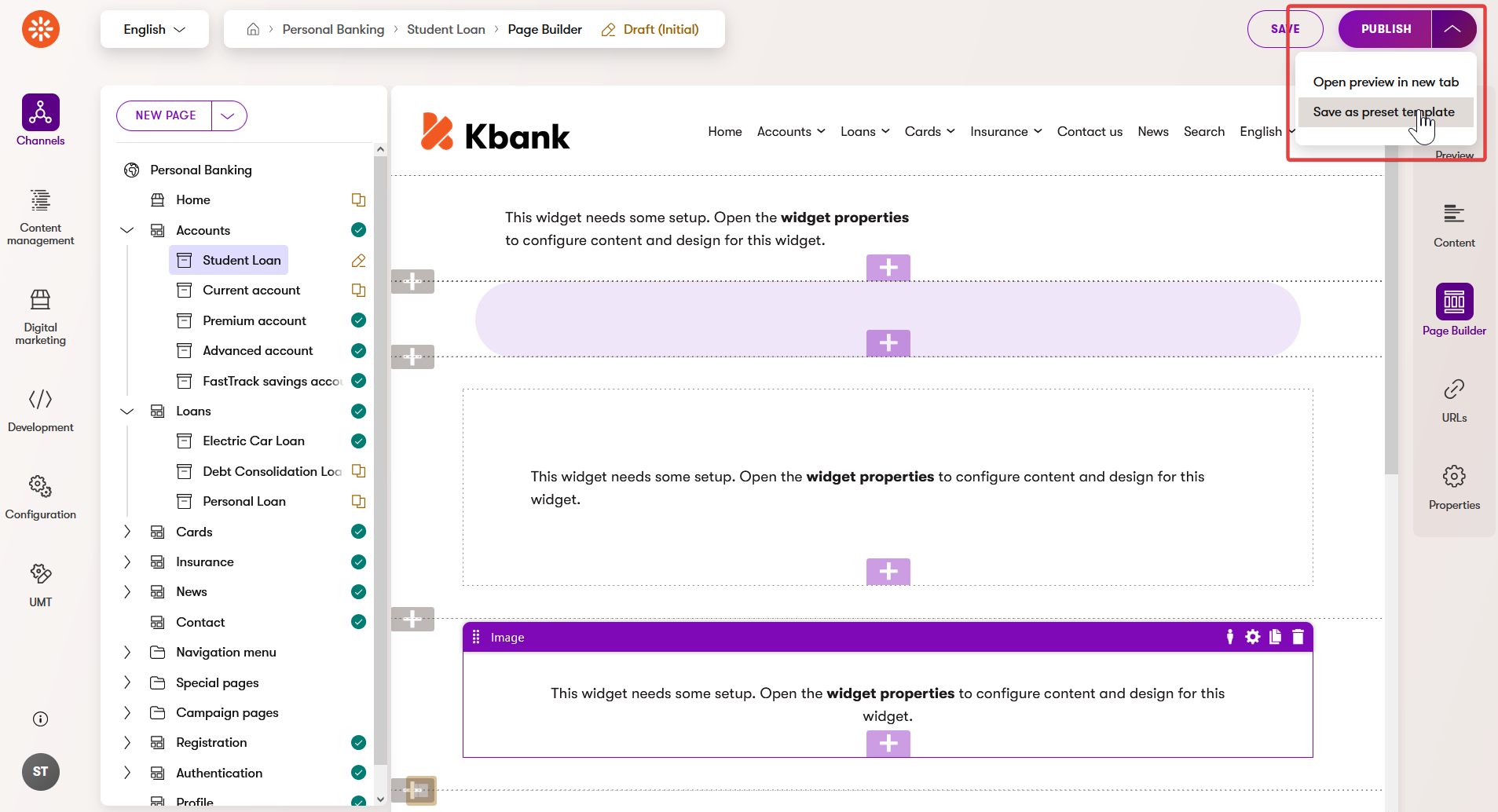Go to Digital marketing section
This screenshot has height=812, width=1498.
(40, 316)
